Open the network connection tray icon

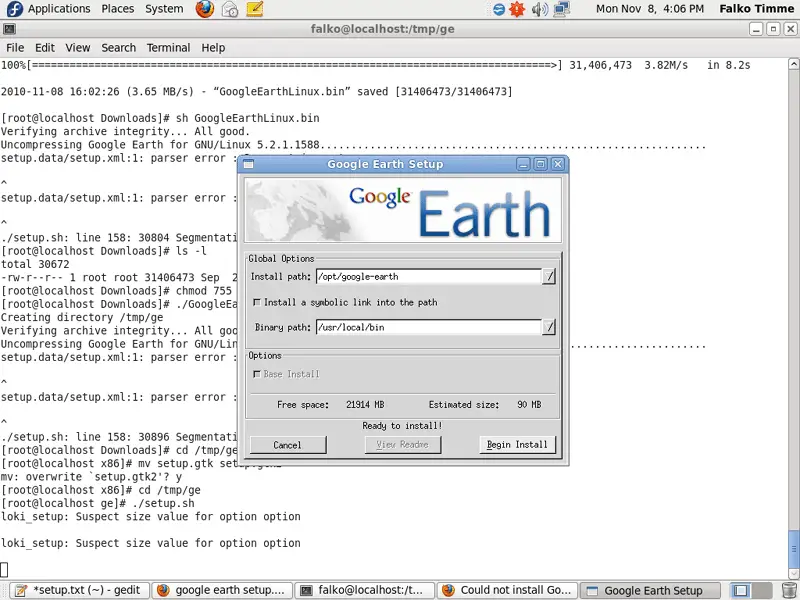pos(562,9)
